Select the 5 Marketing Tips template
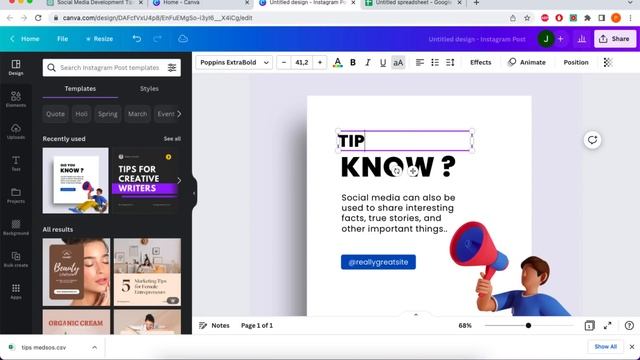This screenshot has width=640, height=360. tap(147, 272)
